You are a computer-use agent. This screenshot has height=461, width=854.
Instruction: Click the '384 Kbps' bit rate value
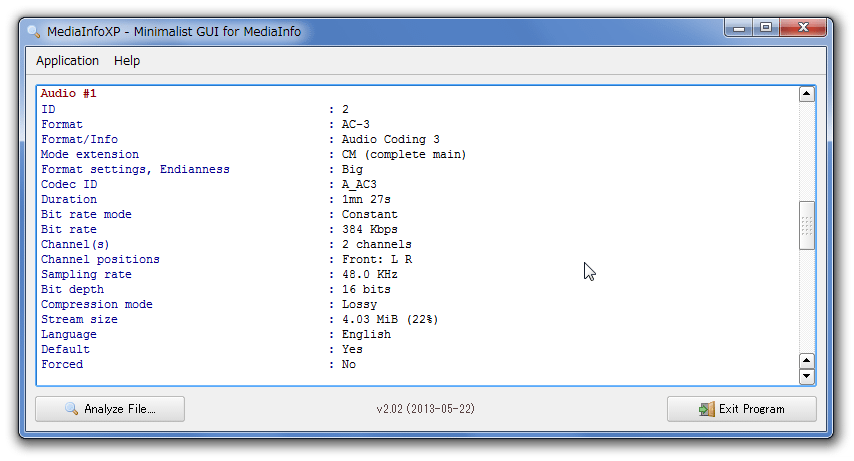pyautogui.click(x=369, y=229)
